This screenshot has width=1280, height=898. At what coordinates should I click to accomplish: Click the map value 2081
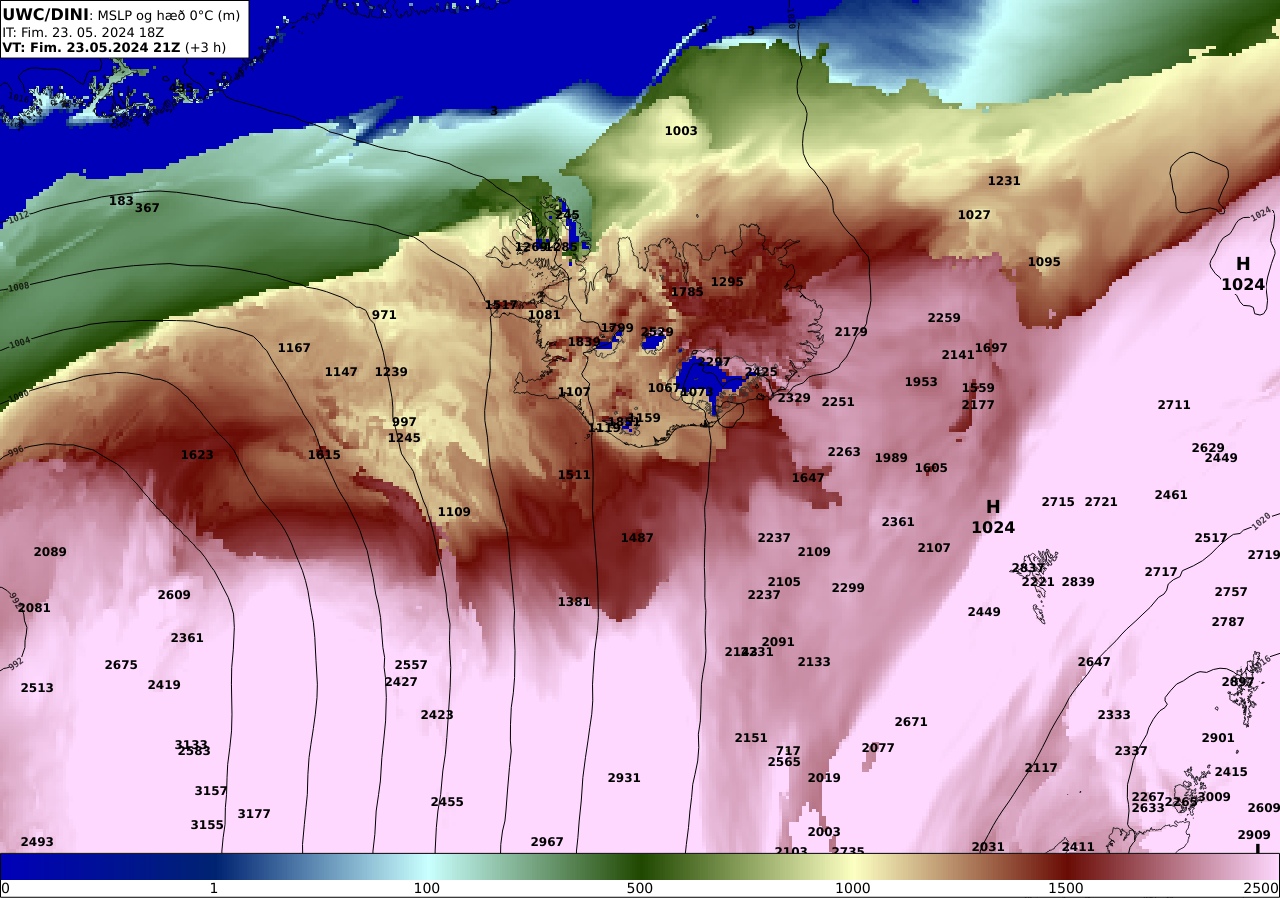coord(34,608)
